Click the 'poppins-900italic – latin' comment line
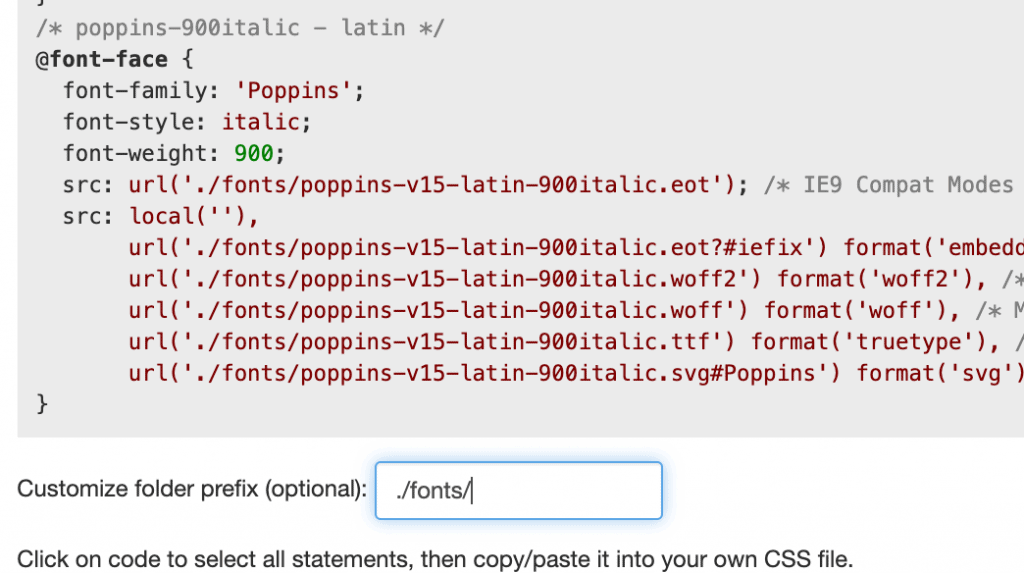This screenshot has width=1024, height=573. (240, 28)
